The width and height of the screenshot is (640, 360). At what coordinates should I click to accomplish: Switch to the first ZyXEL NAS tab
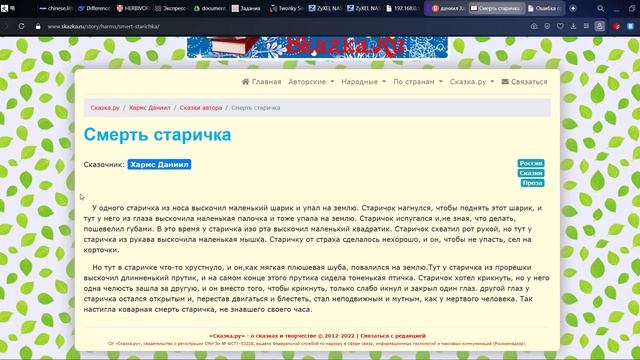click(x=324, y=8)
